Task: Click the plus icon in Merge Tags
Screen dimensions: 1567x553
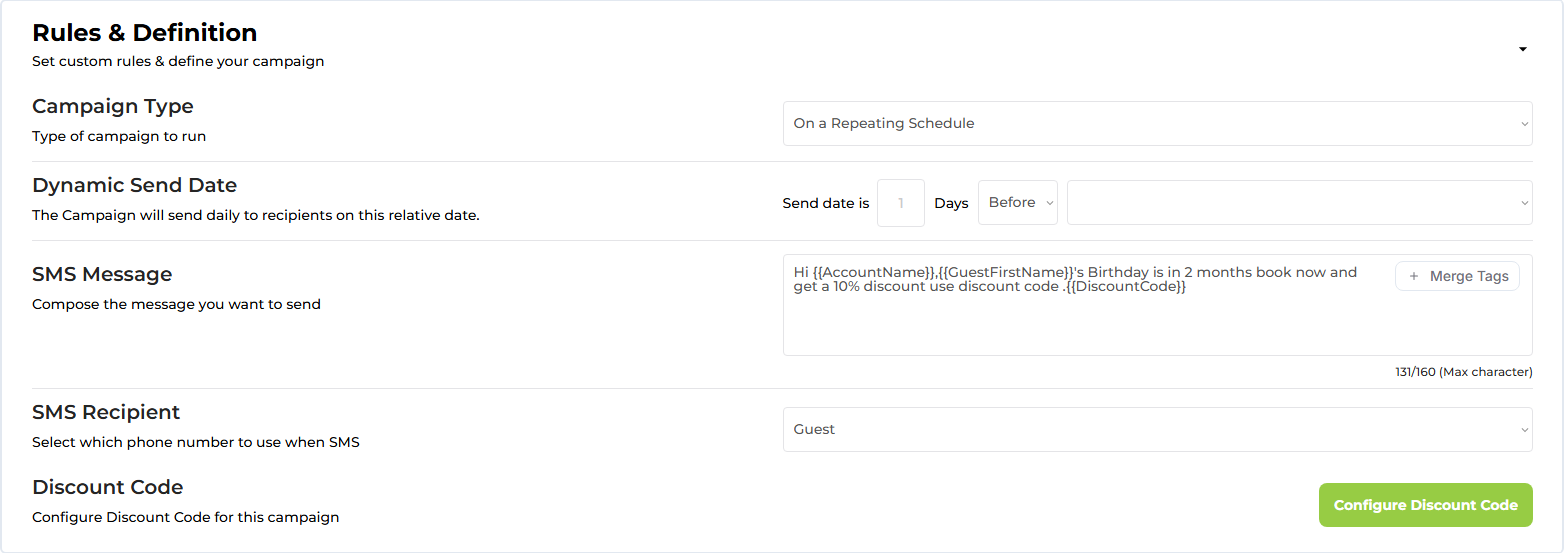Action: (1413, 276)
